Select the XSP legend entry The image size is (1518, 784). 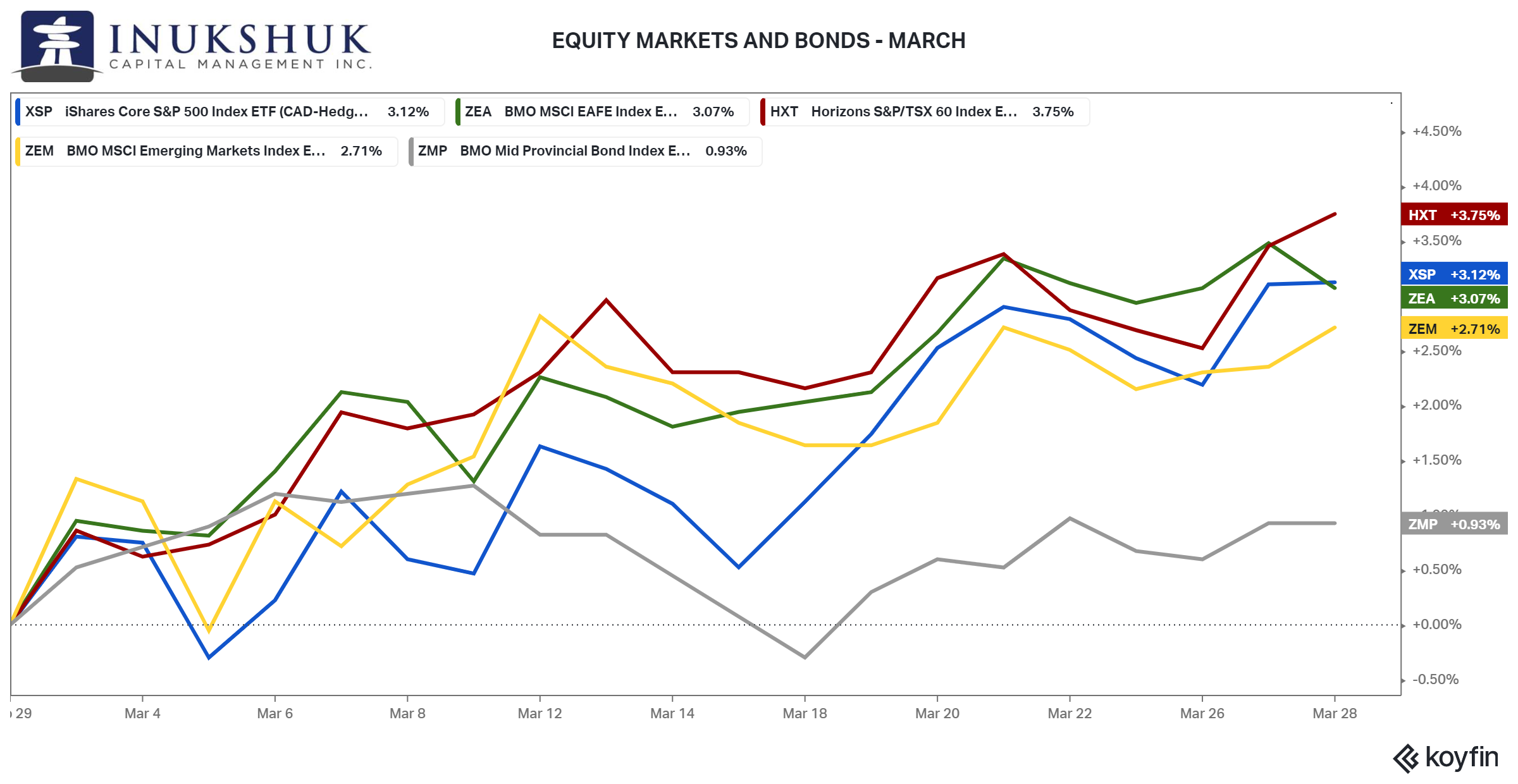[229, 112]
